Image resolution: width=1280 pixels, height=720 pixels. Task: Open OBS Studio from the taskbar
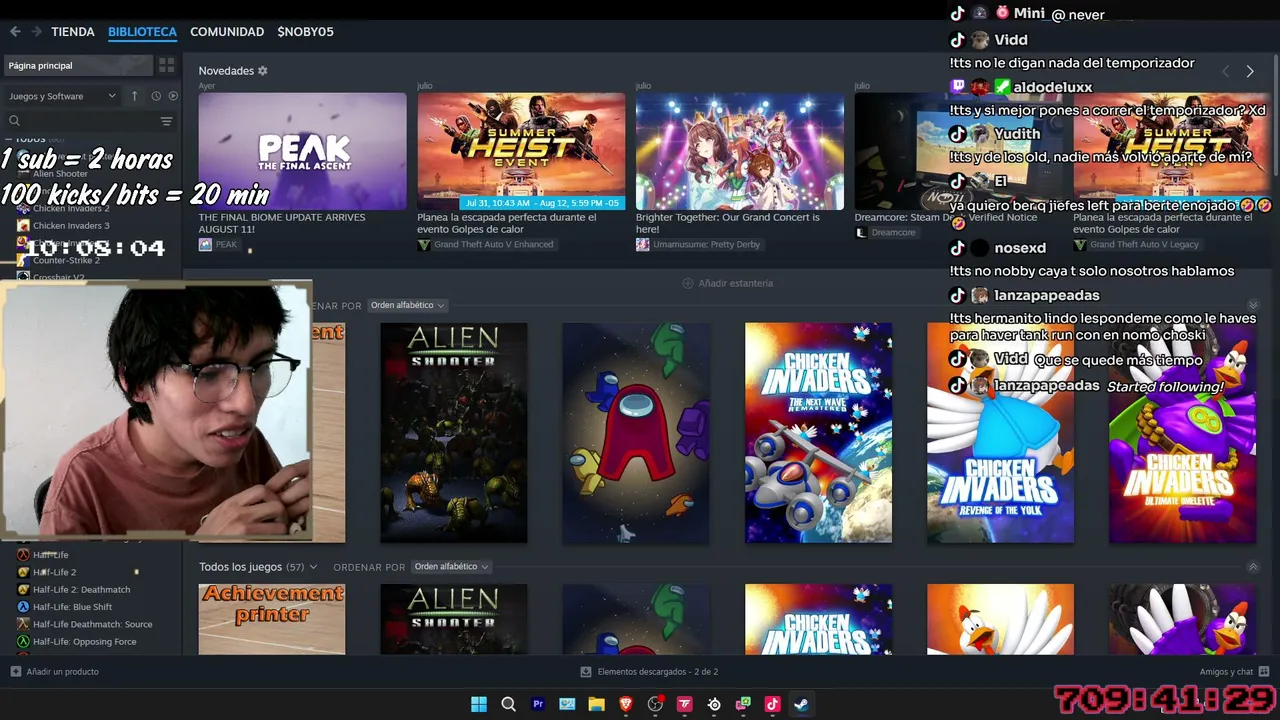[x=655, y=704]
